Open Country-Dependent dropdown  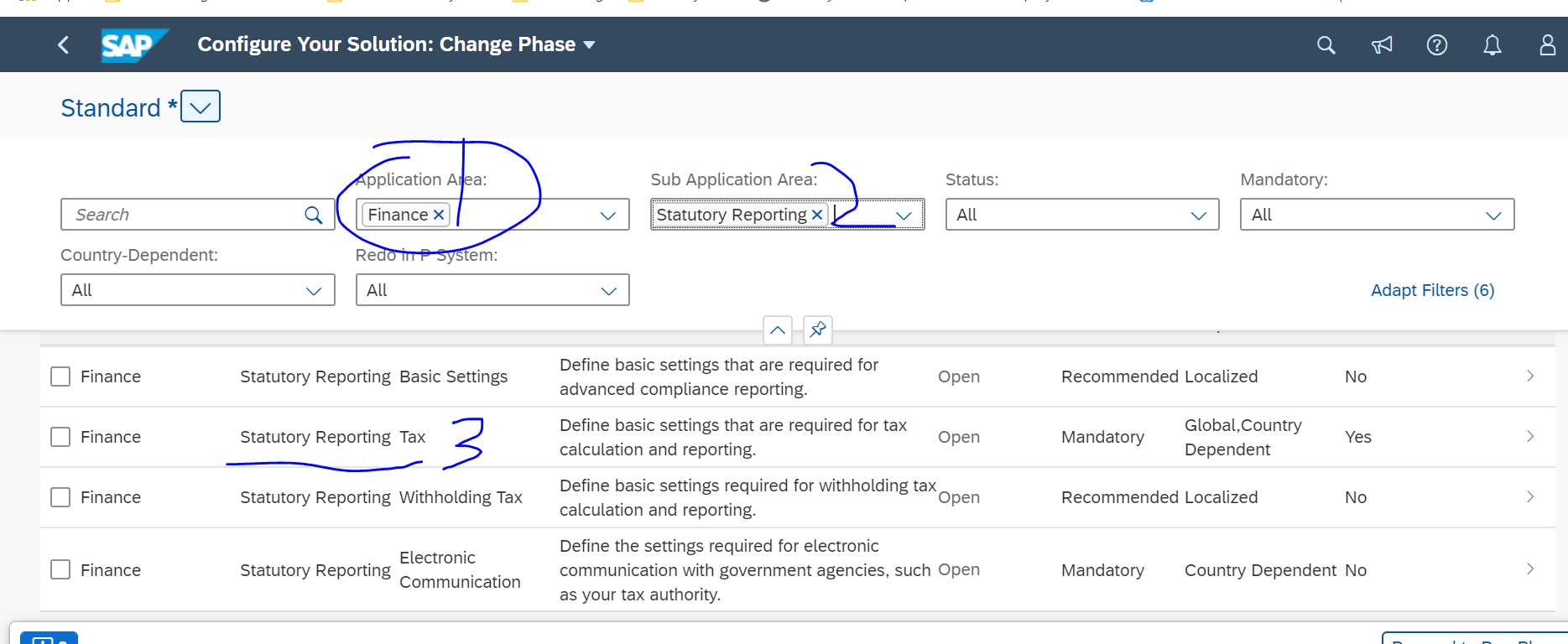pos(314,290)
